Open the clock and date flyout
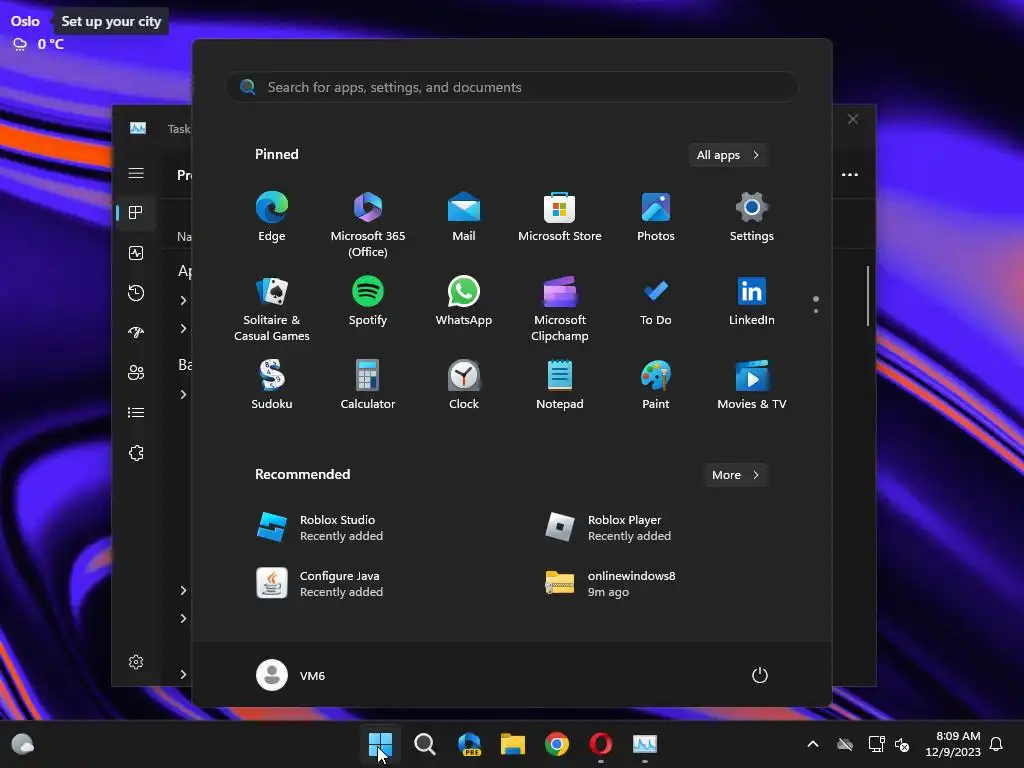This screenshot has height=768, width=1024. tap(953, 744)
